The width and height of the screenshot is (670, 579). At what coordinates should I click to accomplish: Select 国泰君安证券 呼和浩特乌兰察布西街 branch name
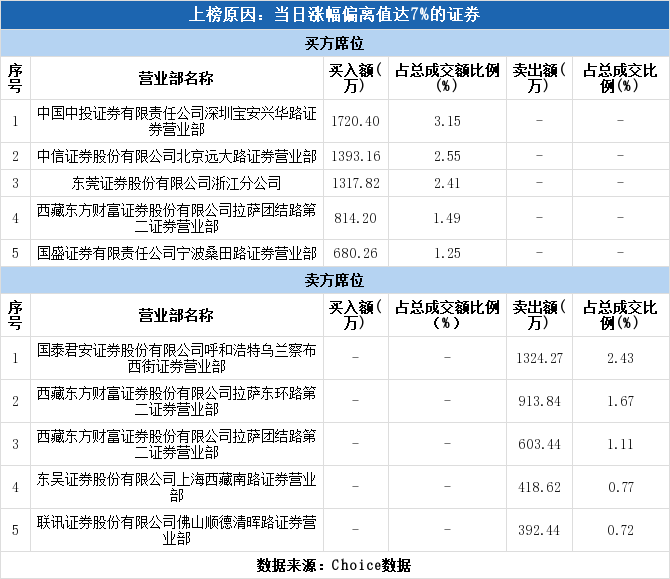(176, 358)
